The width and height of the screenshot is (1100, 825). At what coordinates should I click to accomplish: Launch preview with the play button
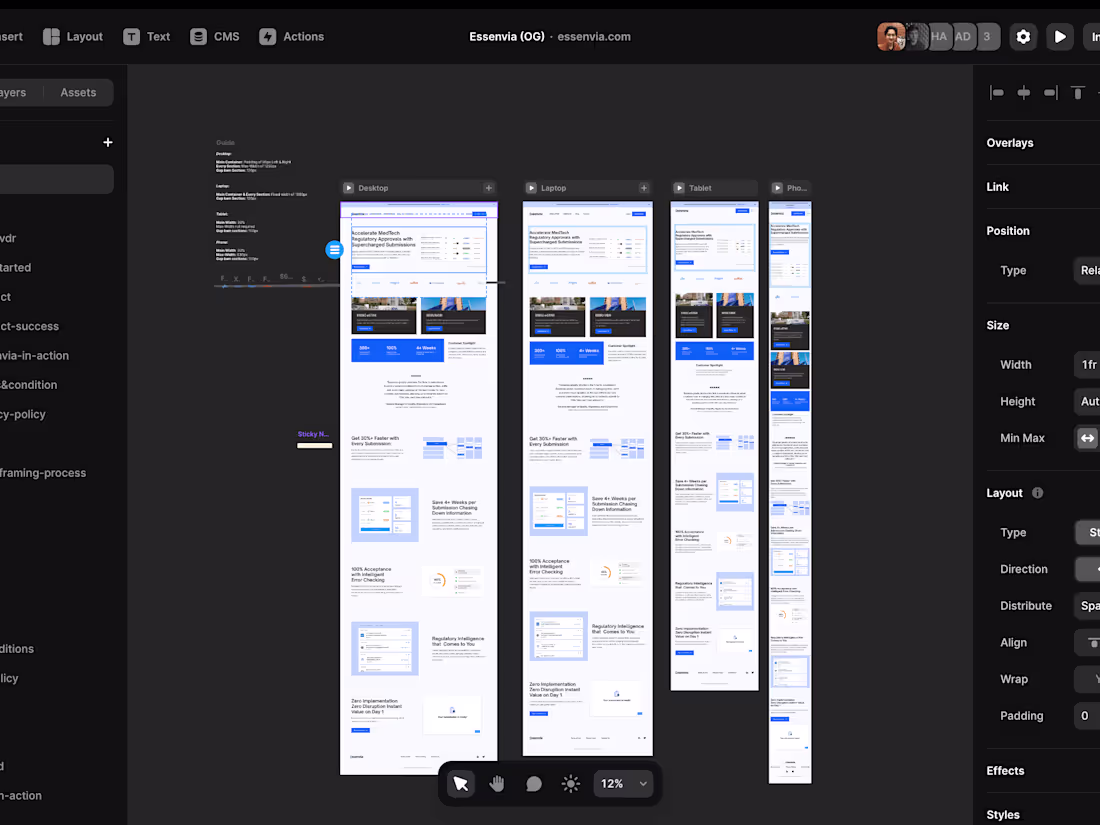point(1060,36)
